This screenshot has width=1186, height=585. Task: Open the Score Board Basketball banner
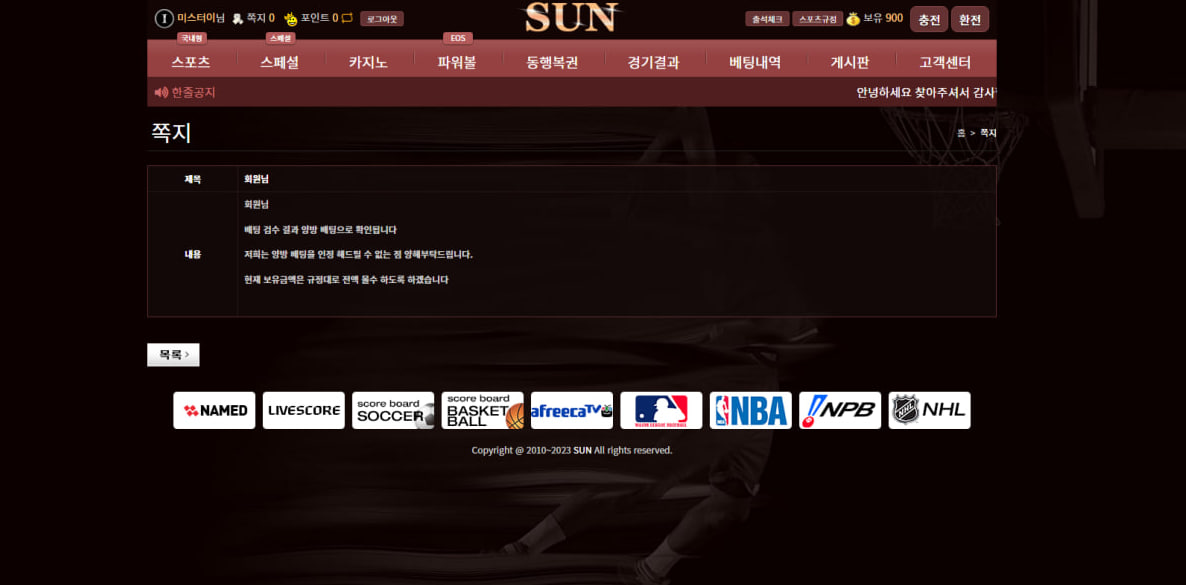pyautogui.click(x=482, y=410)
